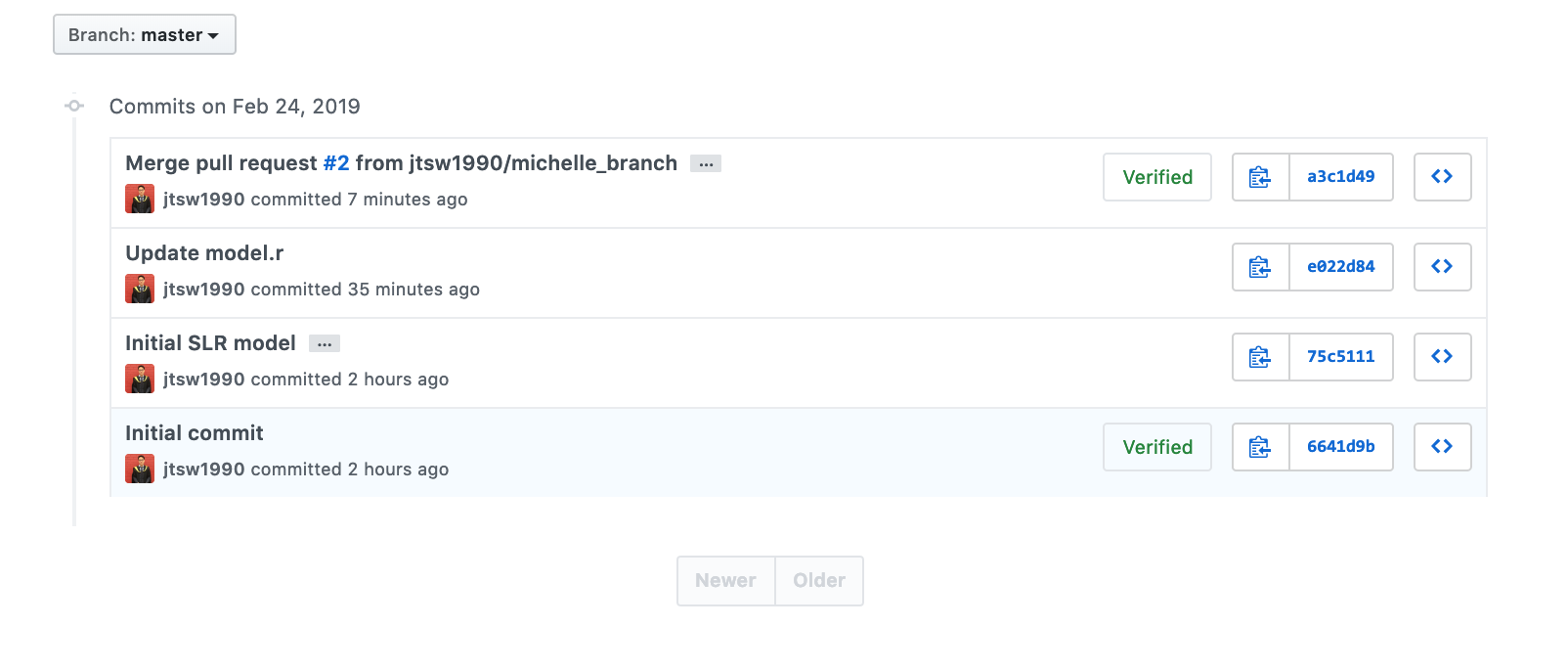This screenshot has height=671, width=1568.
Task: Open commit e022d84
Action: pos(1341,266)
